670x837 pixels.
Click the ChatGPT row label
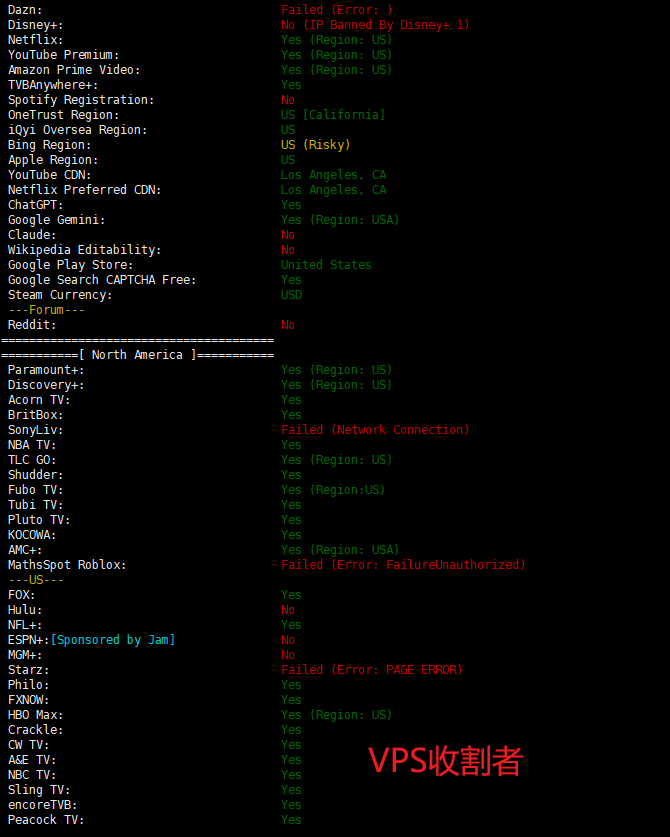[36, 205]
